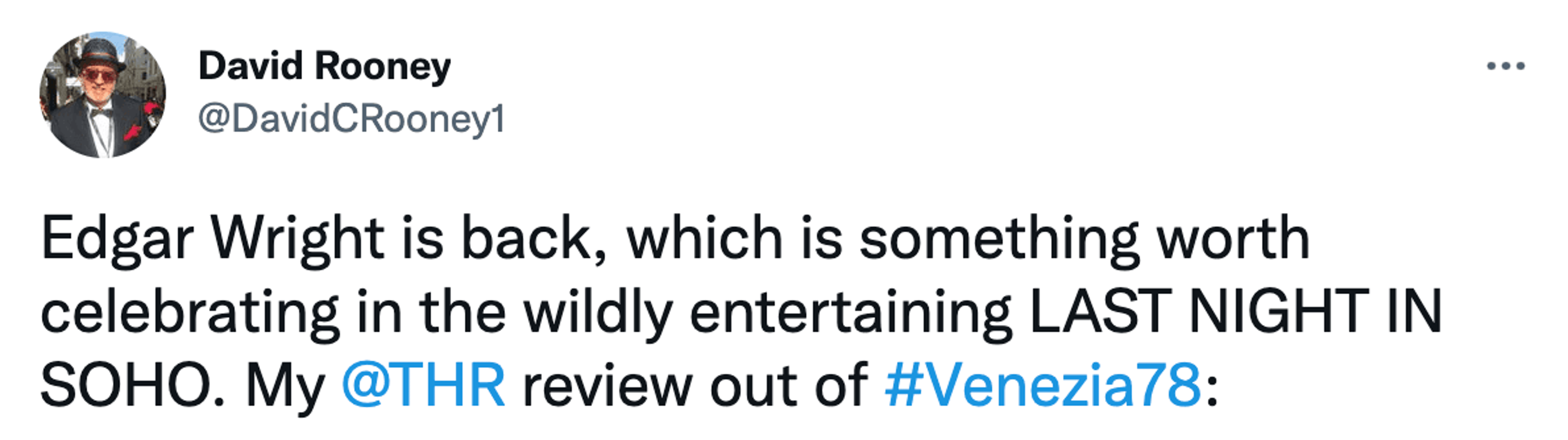Image resolution: width=1568 pixels, height=440 pixels.
Task: Open the David Rooney display name link
Action: pos(325,67)
